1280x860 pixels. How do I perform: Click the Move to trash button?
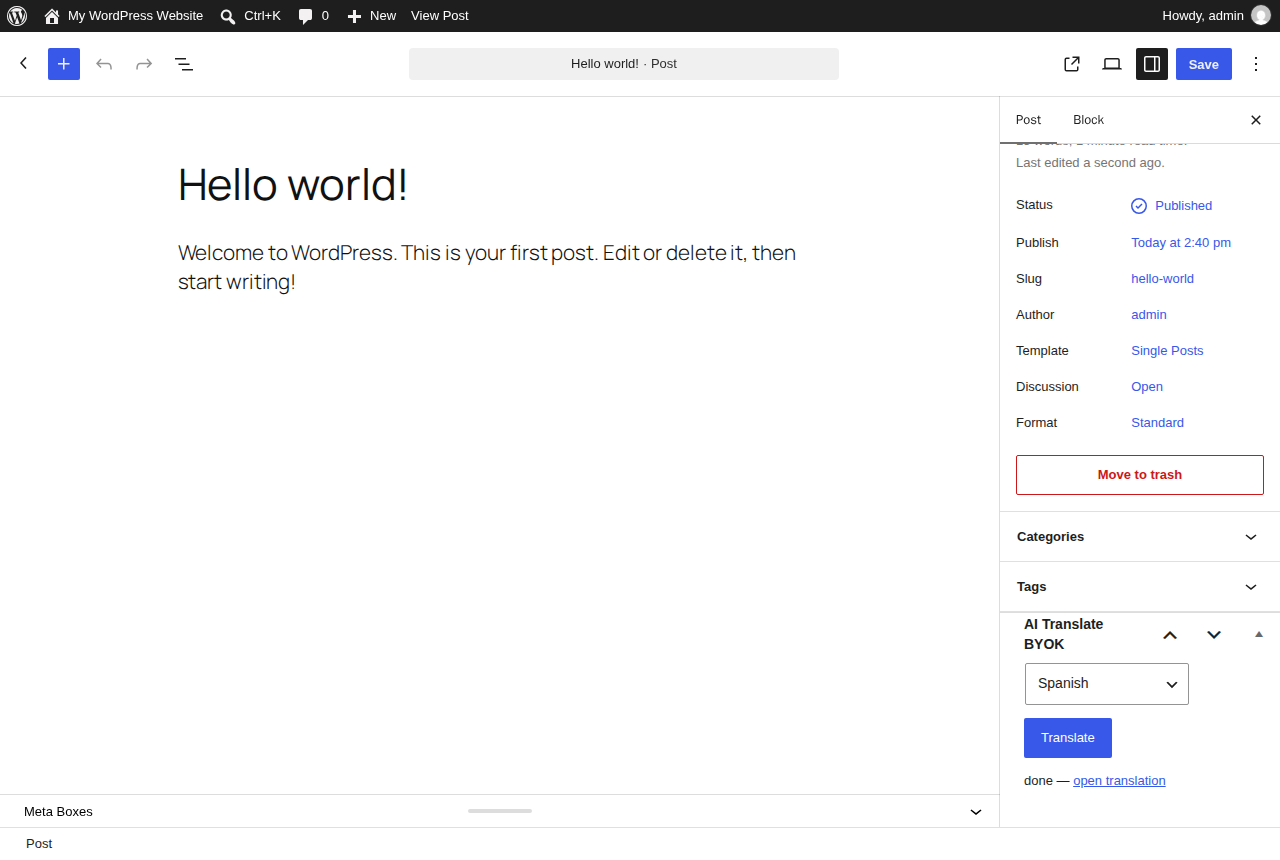[1140, 475]
